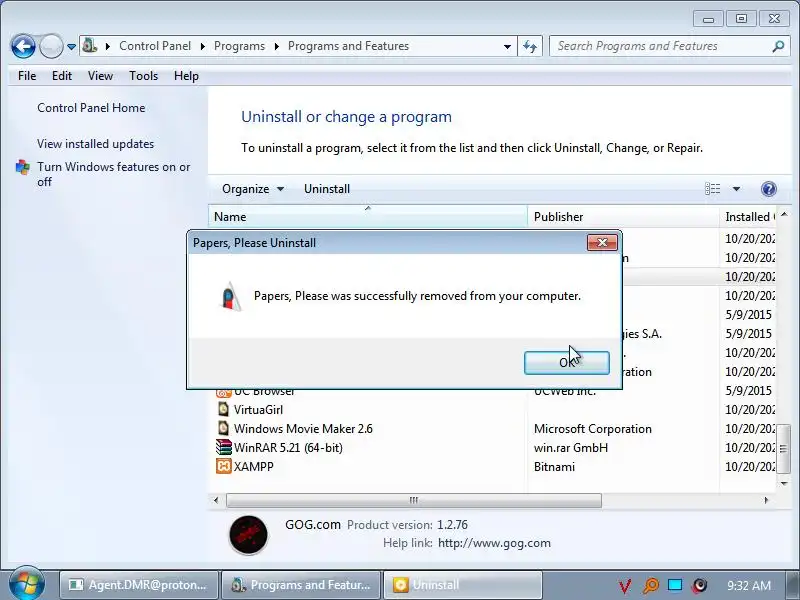This screenshot has width=800, height=600.
Task: Open View installed updates link
Action: (x=95, y=144)
